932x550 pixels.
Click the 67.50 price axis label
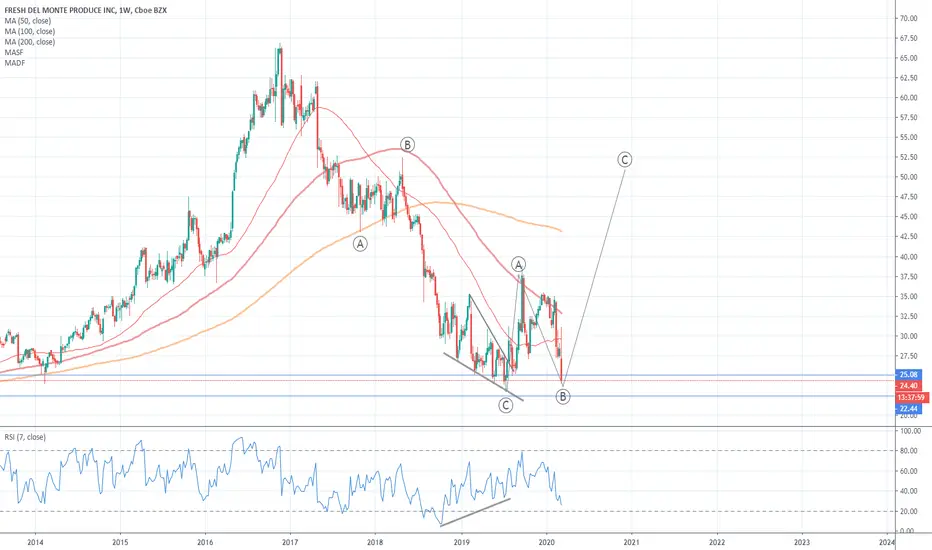tap(908, 38)
